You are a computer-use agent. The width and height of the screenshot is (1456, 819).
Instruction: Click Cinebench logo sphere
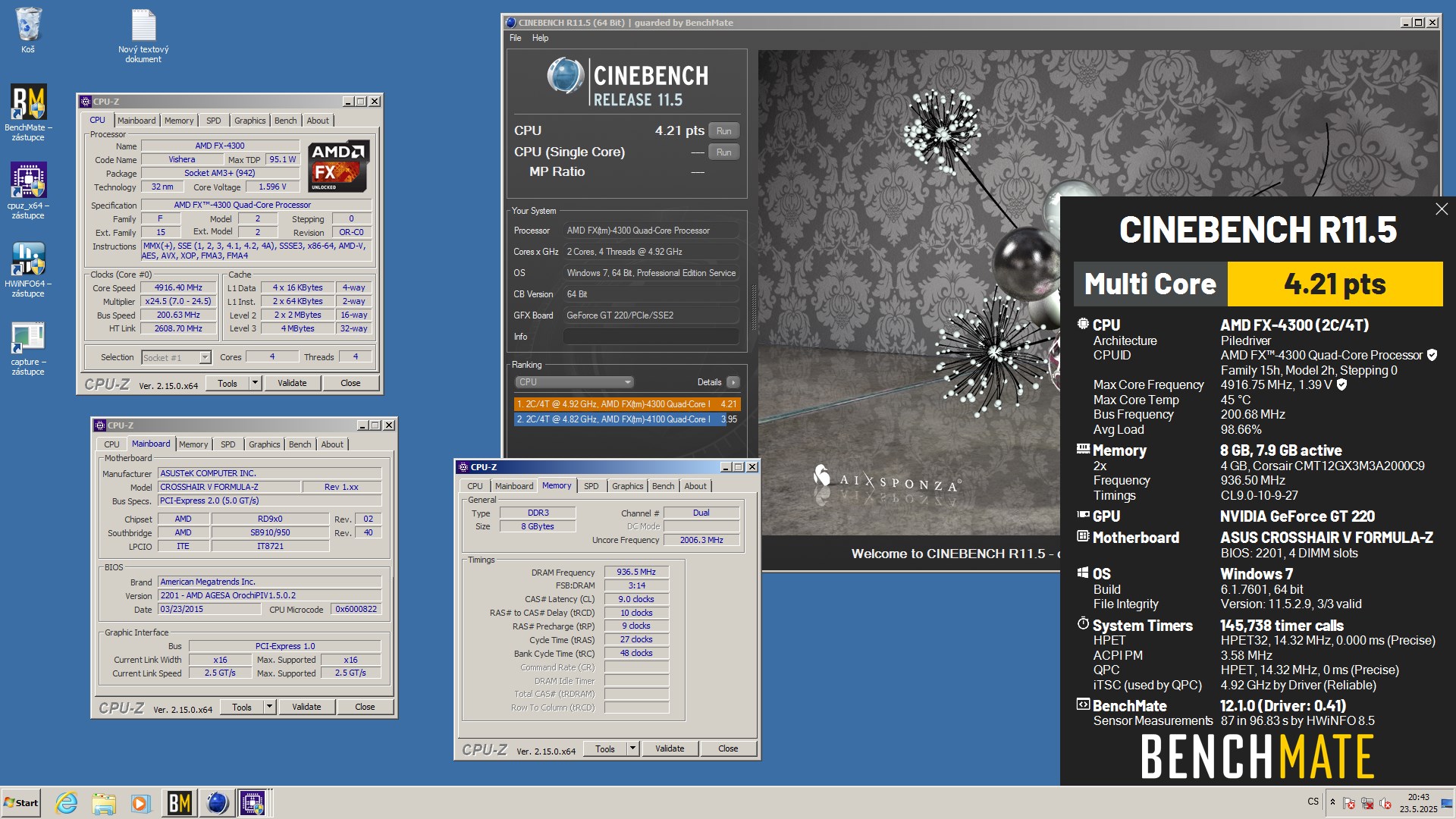coord(565,76)
